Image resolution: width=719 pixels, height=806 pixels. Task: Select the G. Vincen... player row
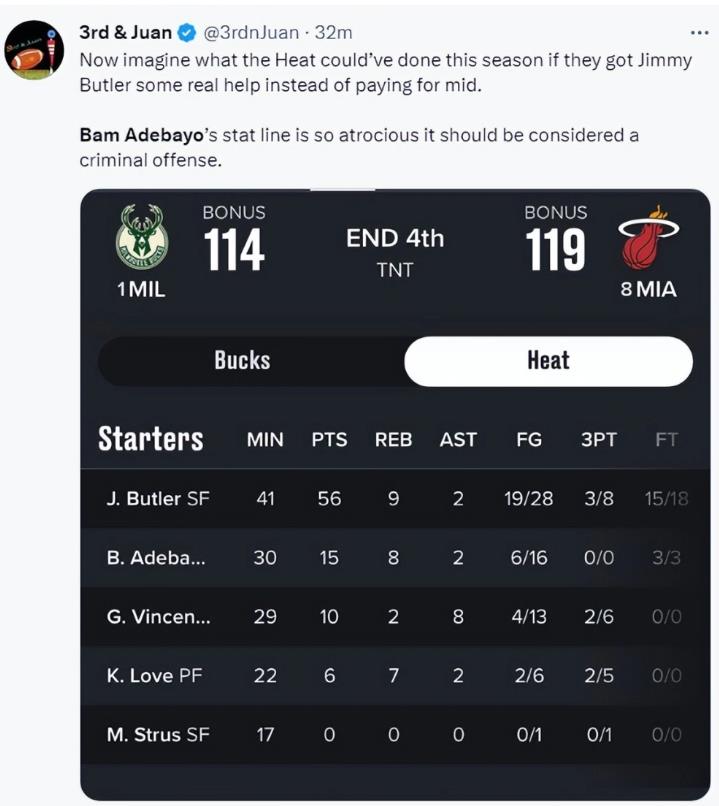point(395,616)
